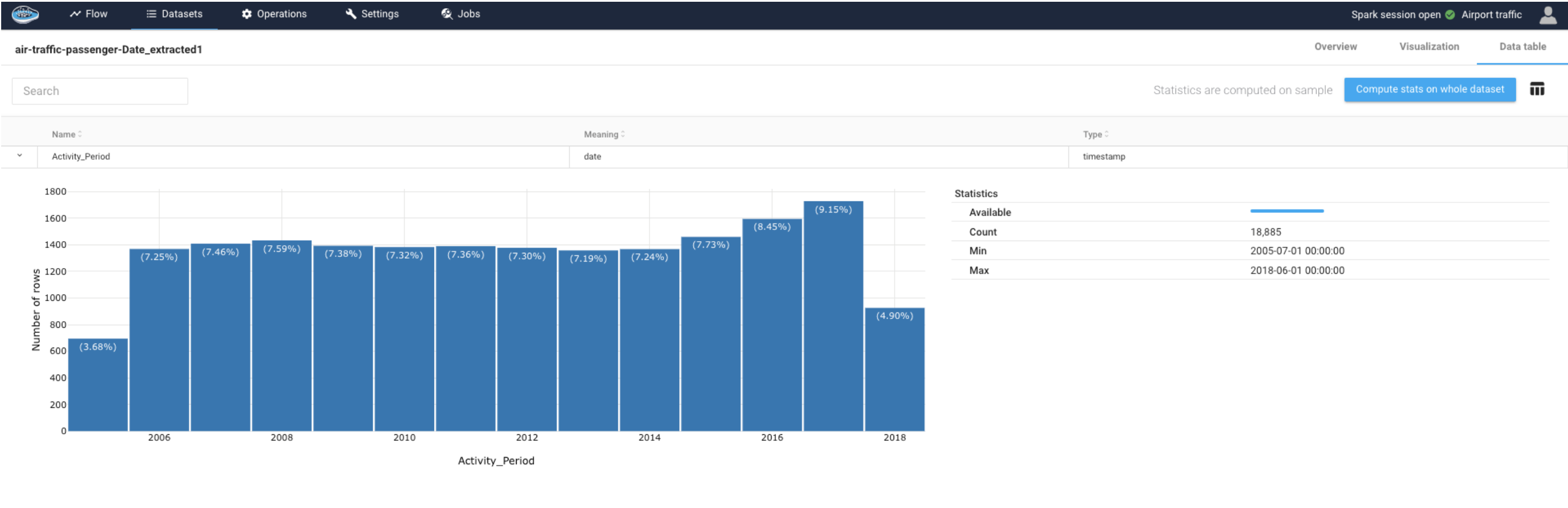The image size is (1568, 508).
Task: Switch to the Overview tab
Action: tap(1335, 46)
